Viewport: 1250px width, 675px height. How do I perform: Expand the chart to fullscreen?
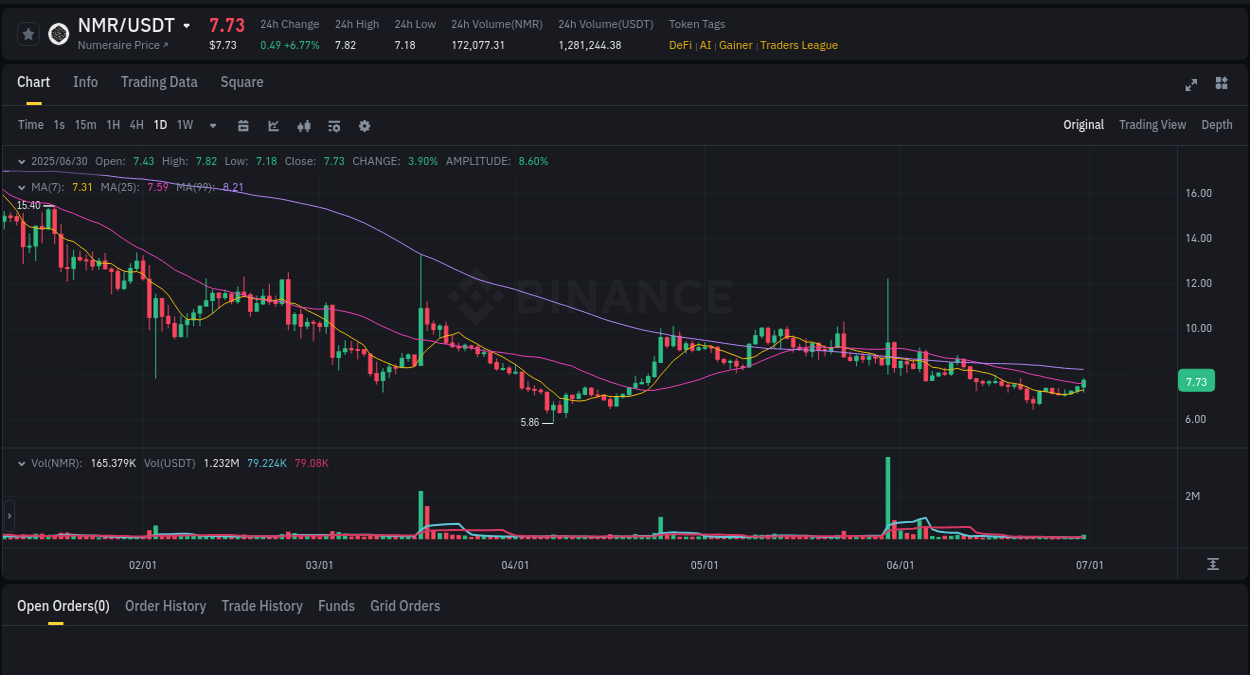pos(1191,85)
